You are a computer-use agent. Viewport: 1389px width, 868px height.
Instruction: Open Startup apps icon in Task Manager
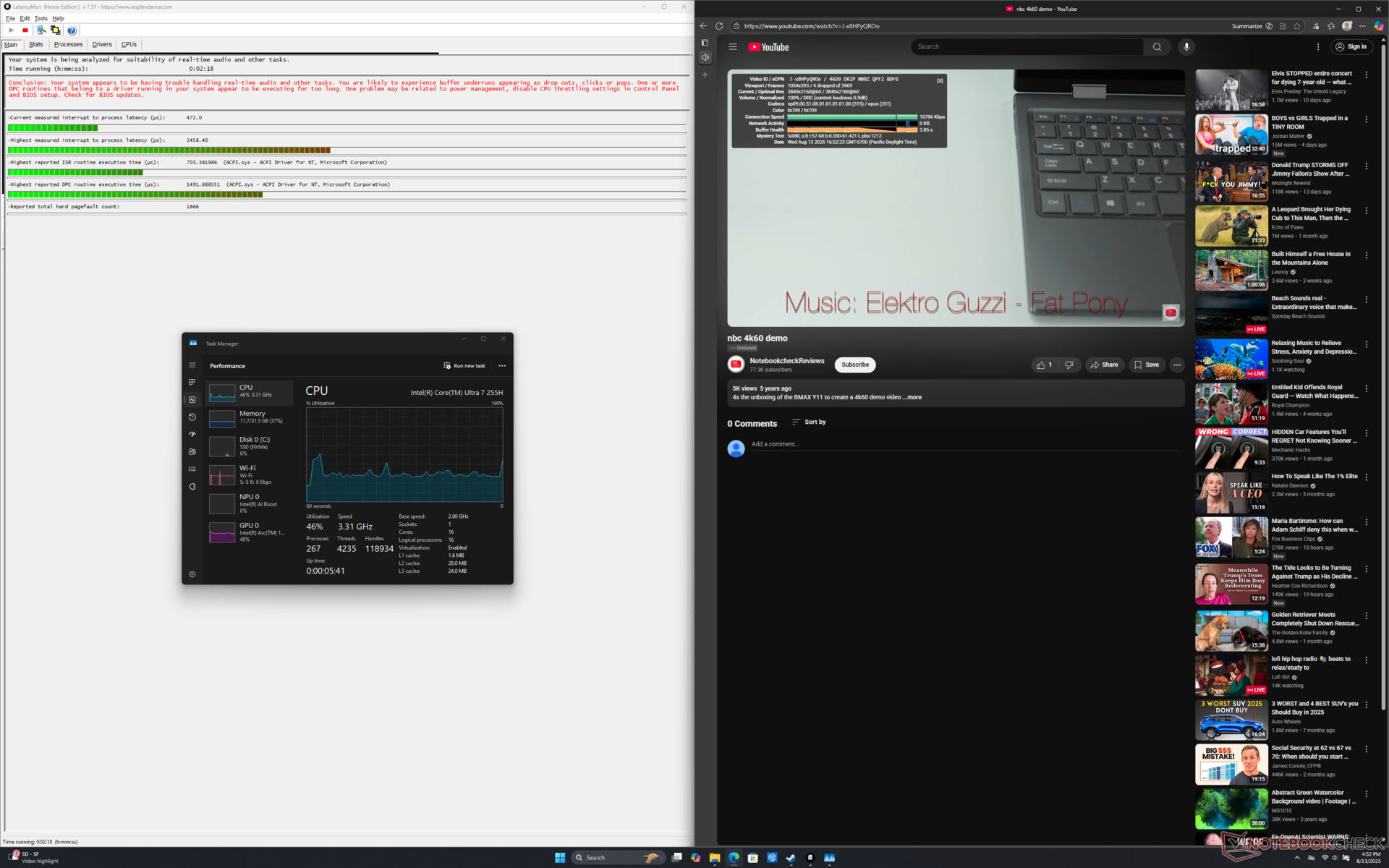pos(192,434)
